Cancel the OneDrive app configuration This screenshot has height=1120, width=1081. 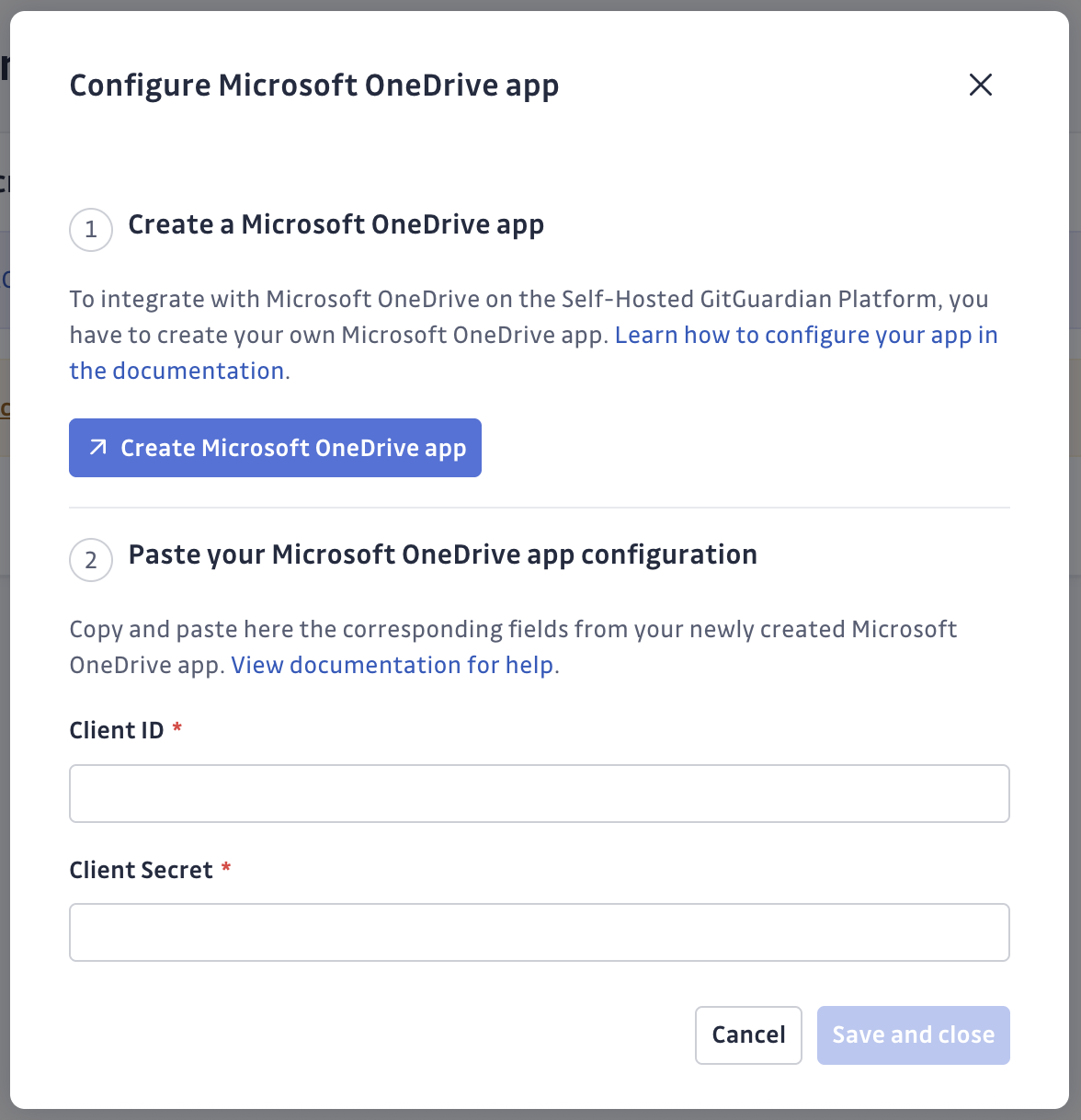(748, 1035)
